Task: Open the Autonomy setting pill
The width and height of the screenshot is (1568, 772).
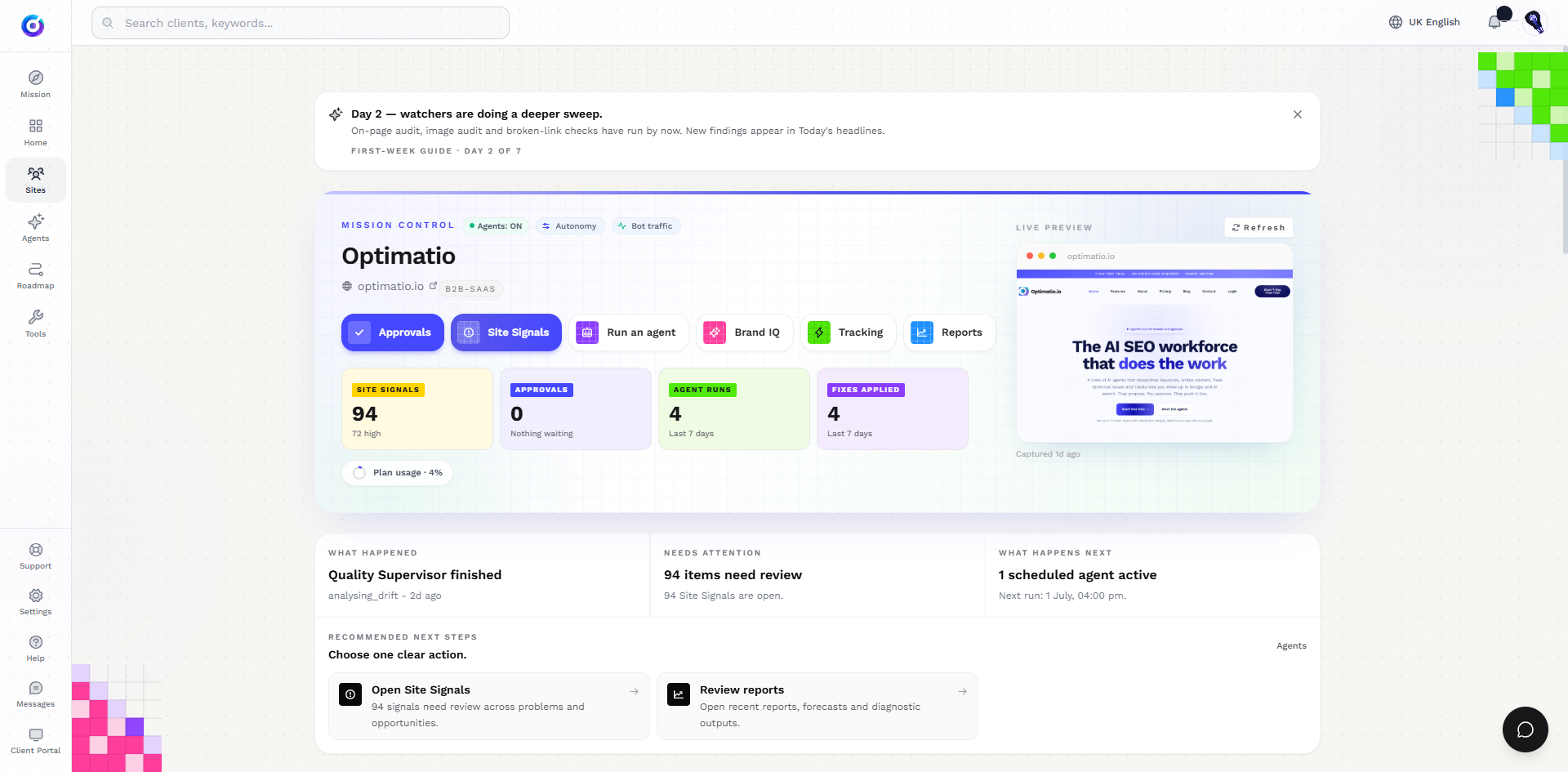Action: point(569,226)
